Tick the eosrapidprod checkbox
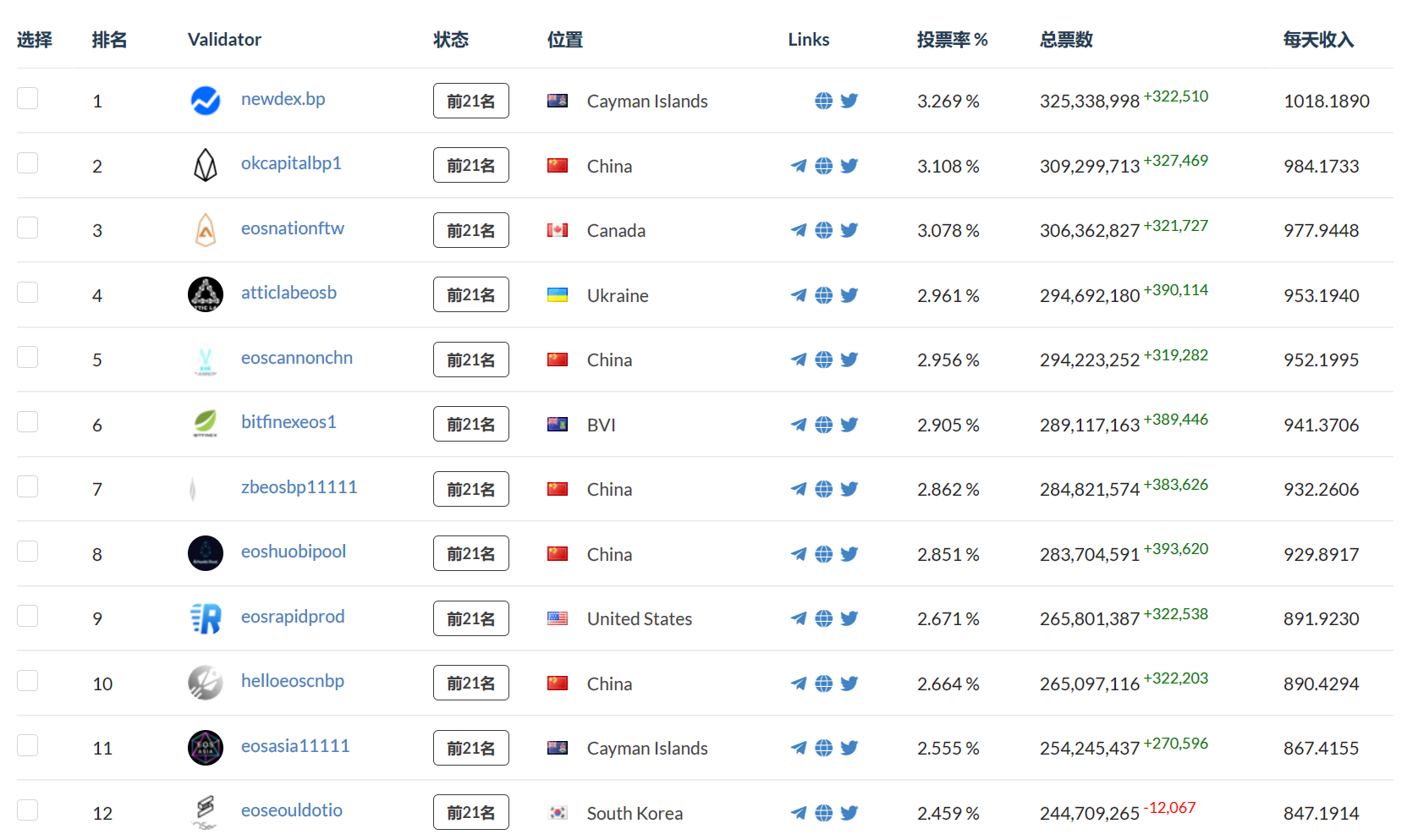1407x840 pixels. 28,616
